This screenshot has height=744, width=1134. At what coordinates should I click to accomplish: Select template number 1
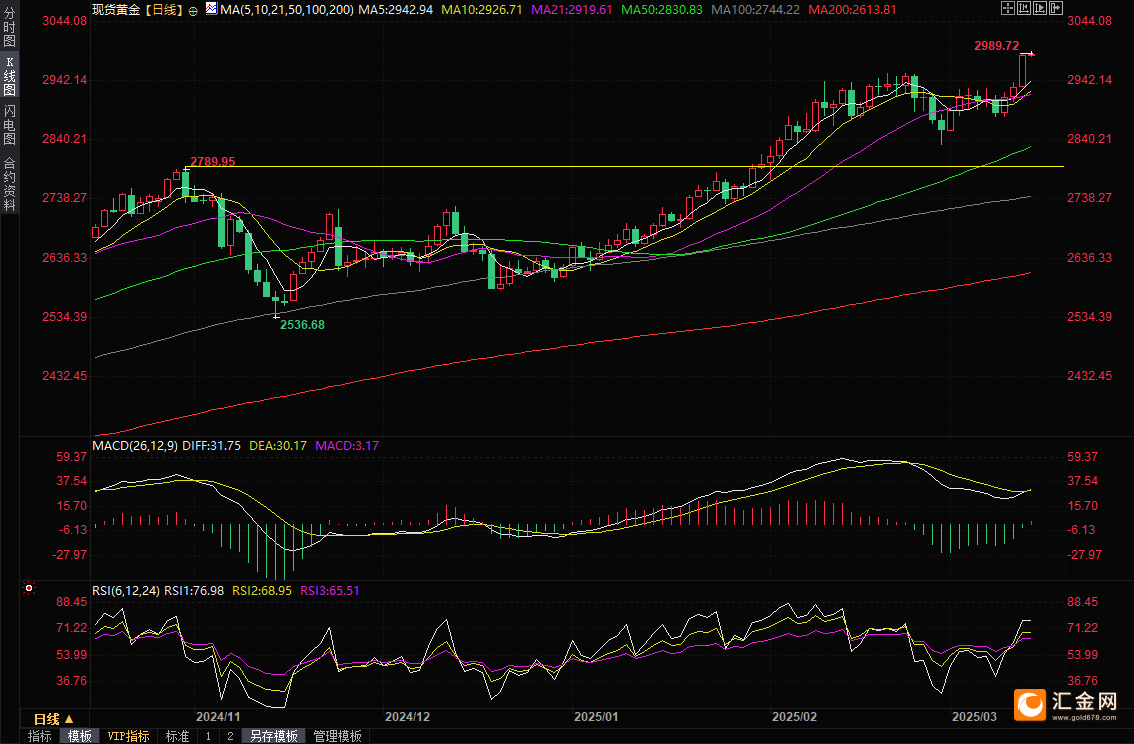click(x=208, y=736)
